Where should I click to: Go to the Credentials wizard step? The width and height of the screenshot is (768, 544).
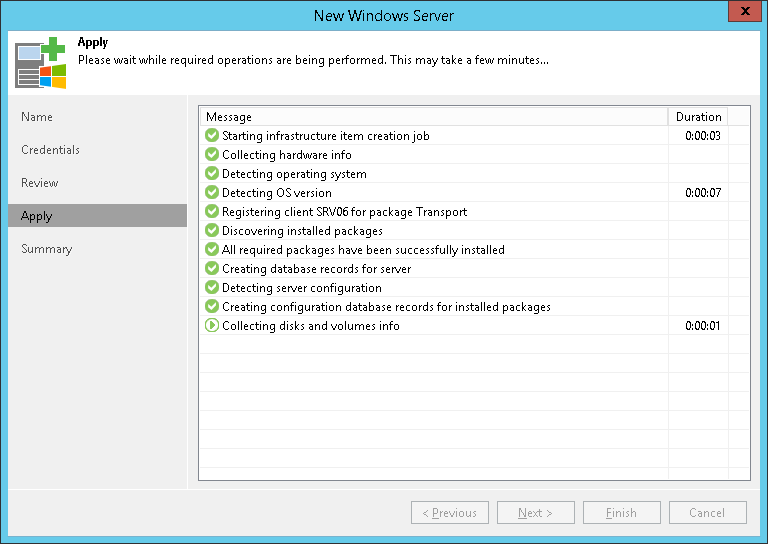coord(50,150)
